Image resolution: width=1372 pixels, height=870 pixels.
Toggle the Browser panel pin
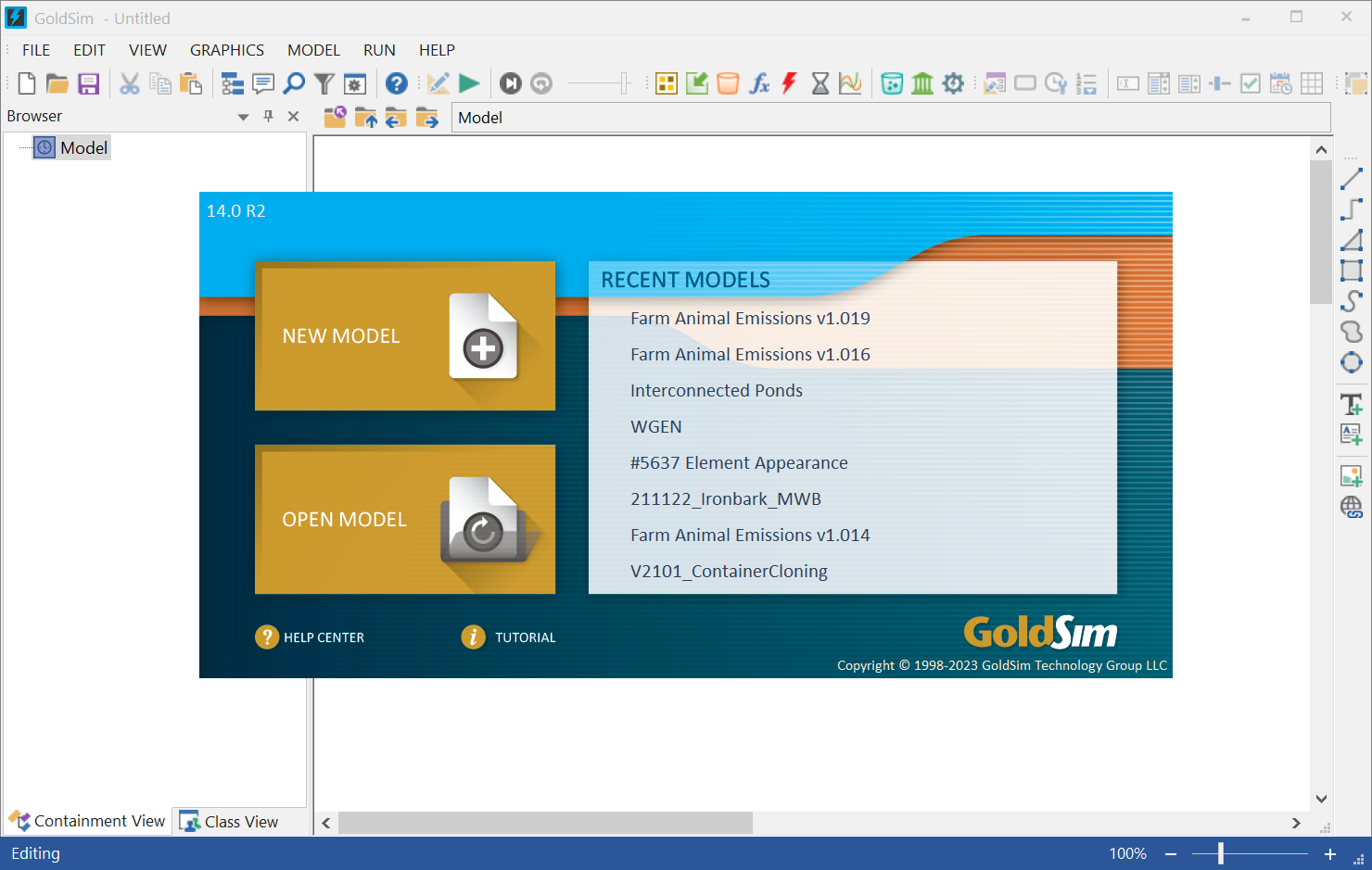click(x=269, y=116)
